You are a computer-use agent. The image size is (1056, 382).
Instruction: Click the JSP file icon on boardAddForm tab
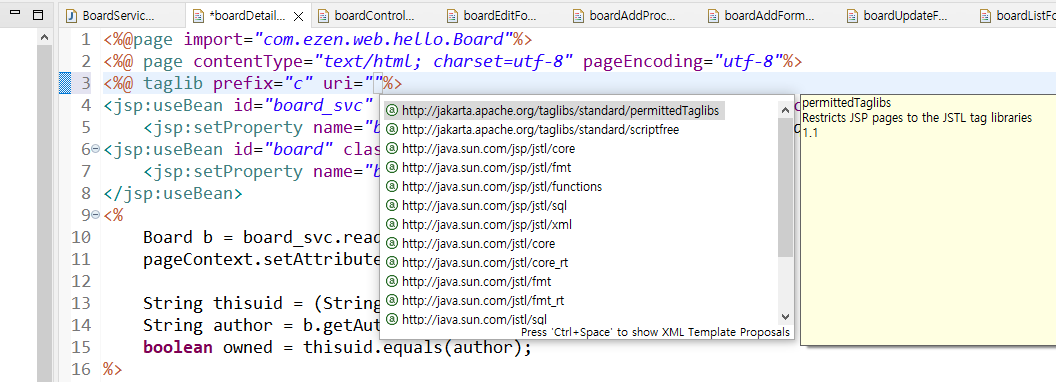click(714, 15)
